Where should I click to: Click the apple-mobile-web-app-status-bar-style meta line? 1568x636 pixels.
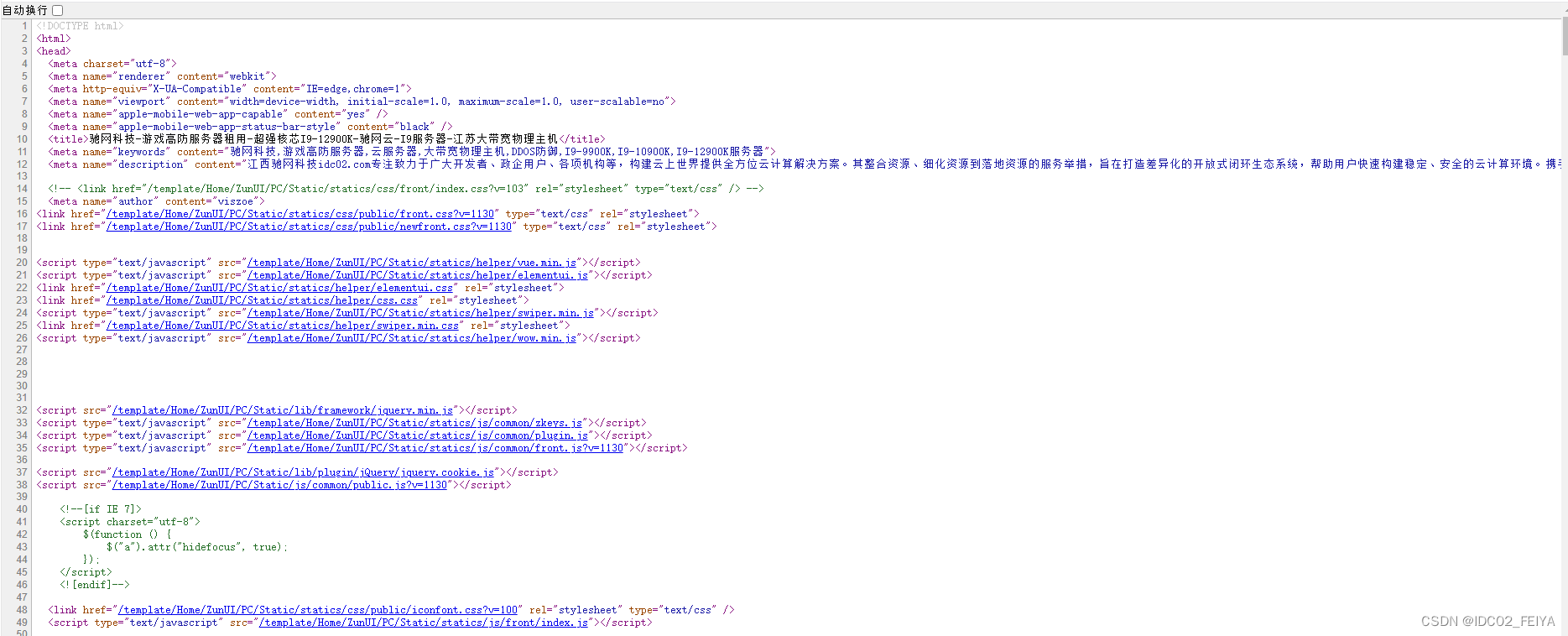(x=250, y=127)
